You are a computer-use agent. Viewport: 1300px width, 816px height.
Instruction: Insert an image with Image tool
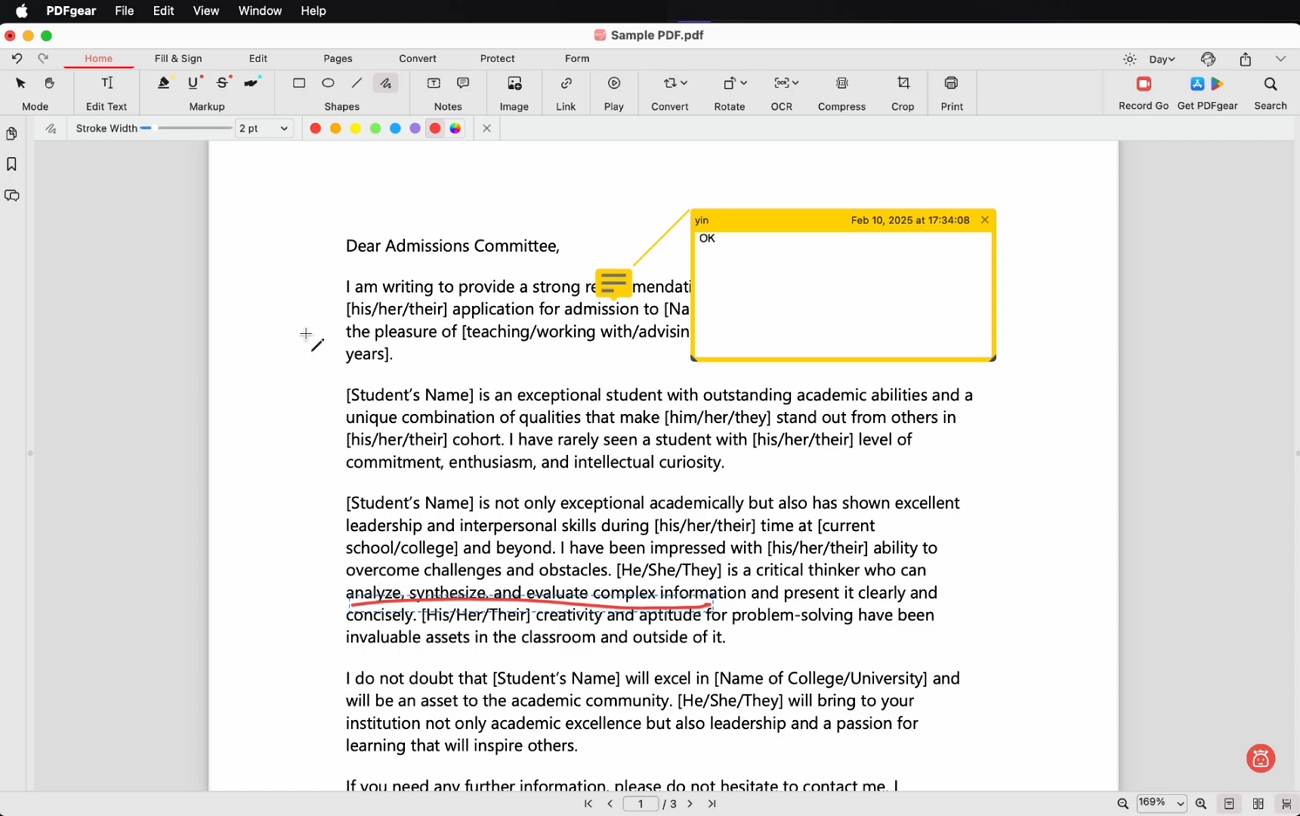514,84
